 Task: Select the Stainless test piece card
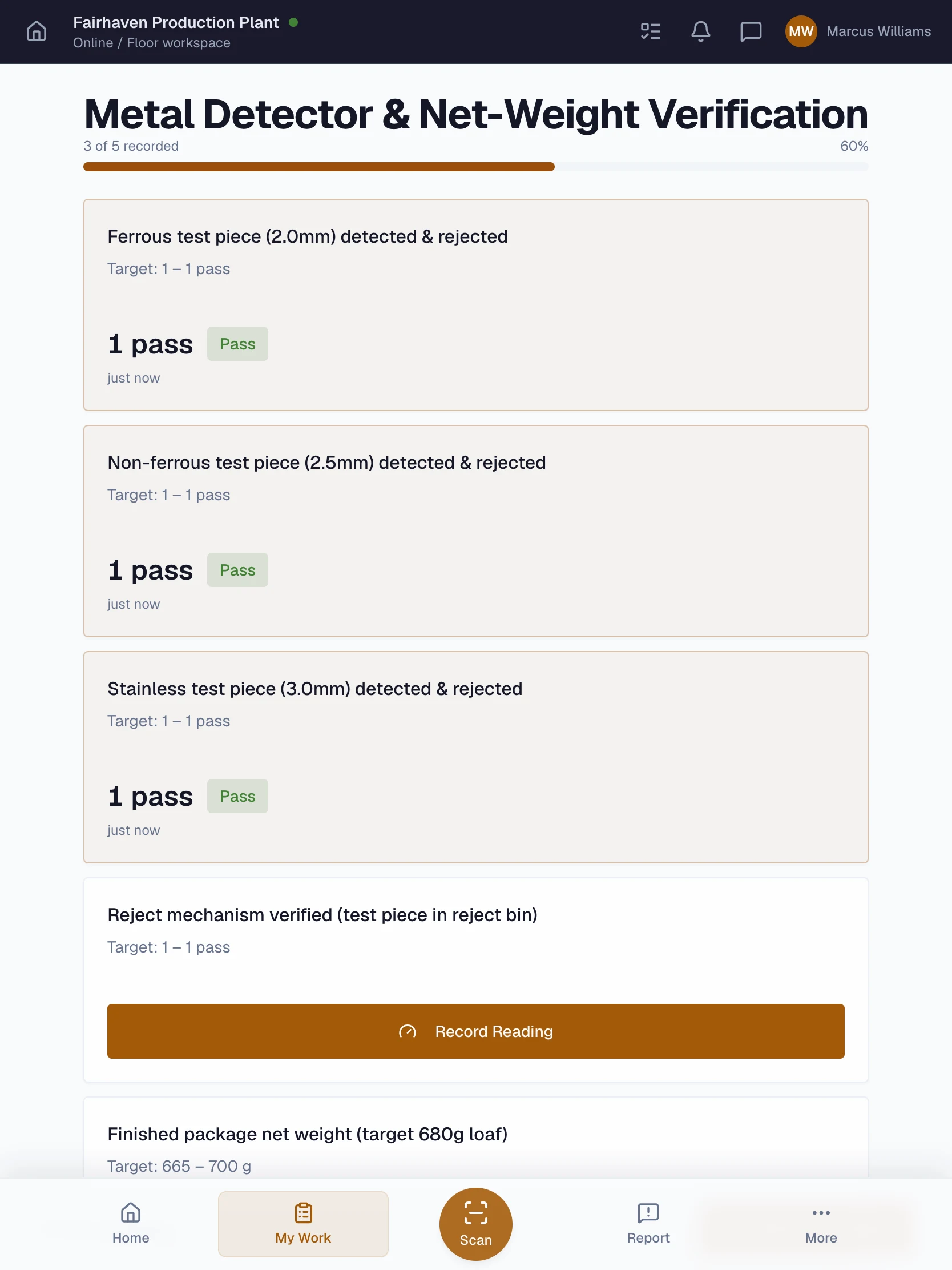coord(475,757)
